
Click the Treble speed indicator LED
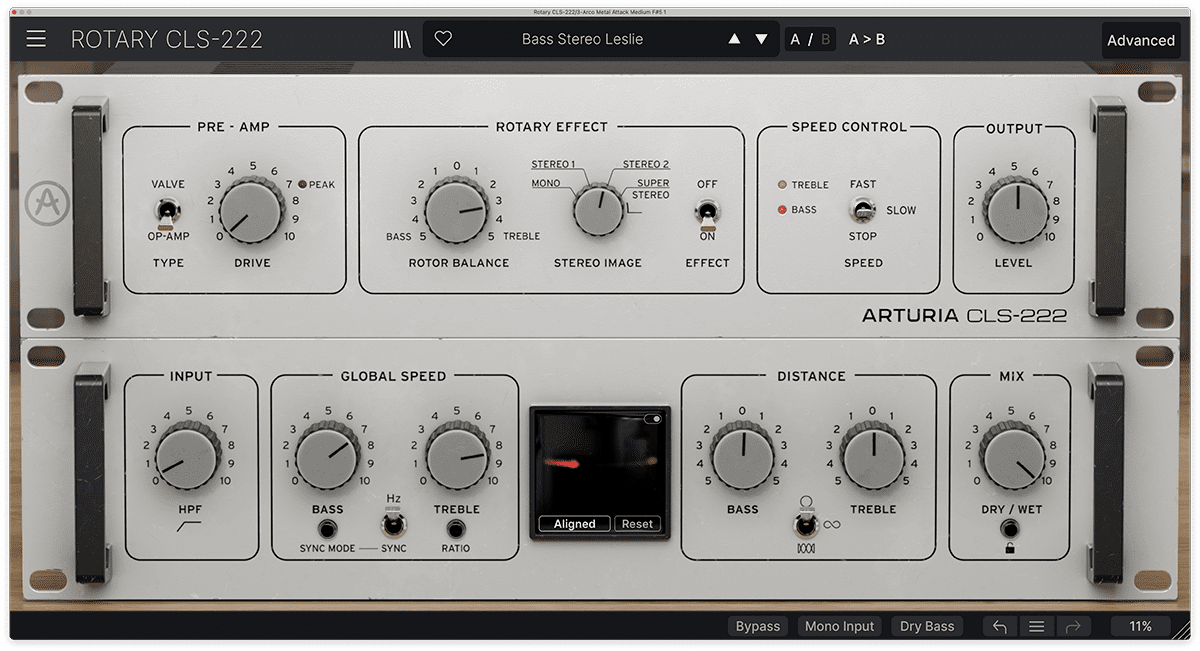pos(783,185)
